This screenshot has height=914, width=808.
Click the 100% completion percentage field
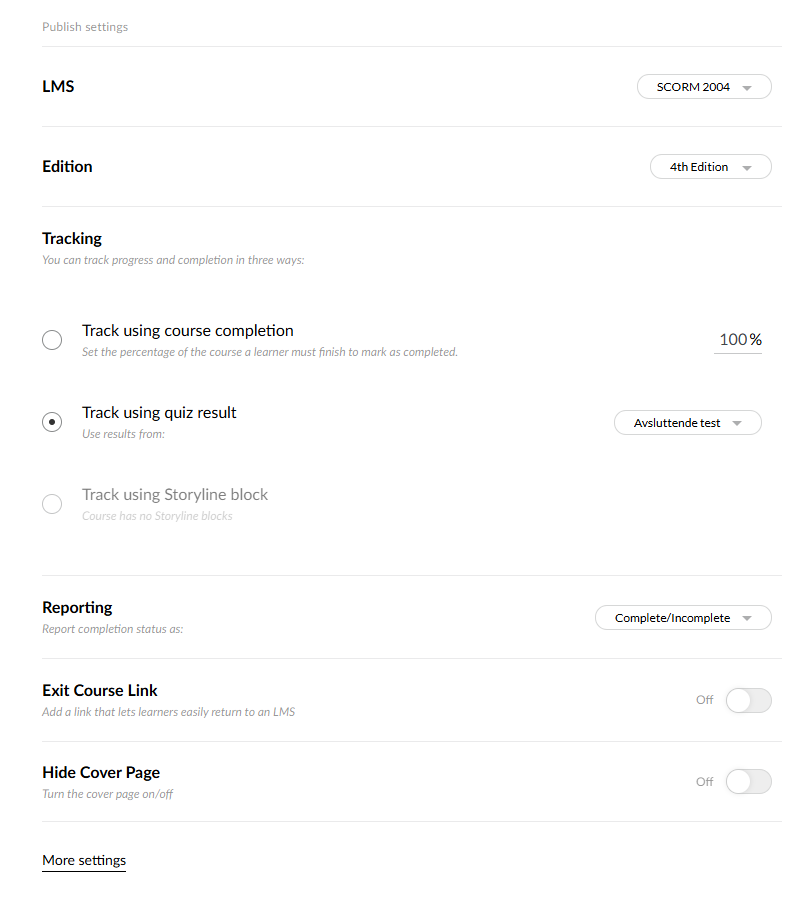pyautogui.click(x=739, y=340)
